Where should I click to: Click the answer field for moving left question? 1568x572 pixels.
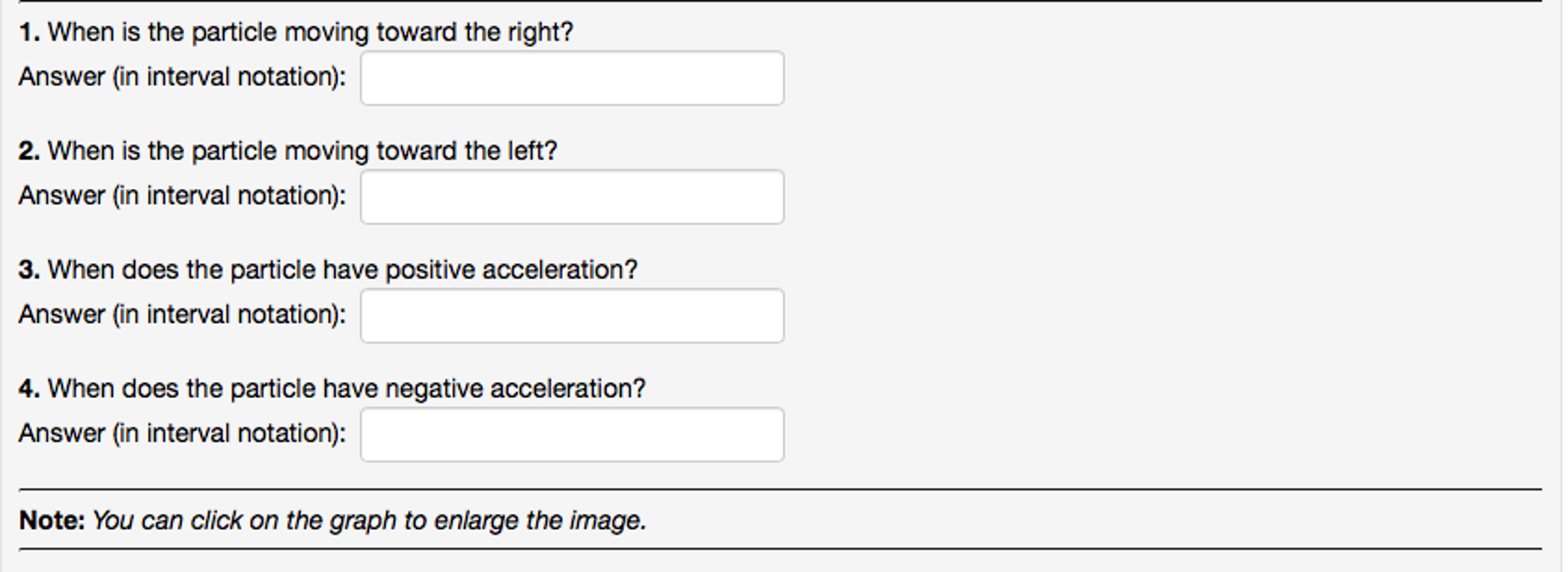coord(572,197)
